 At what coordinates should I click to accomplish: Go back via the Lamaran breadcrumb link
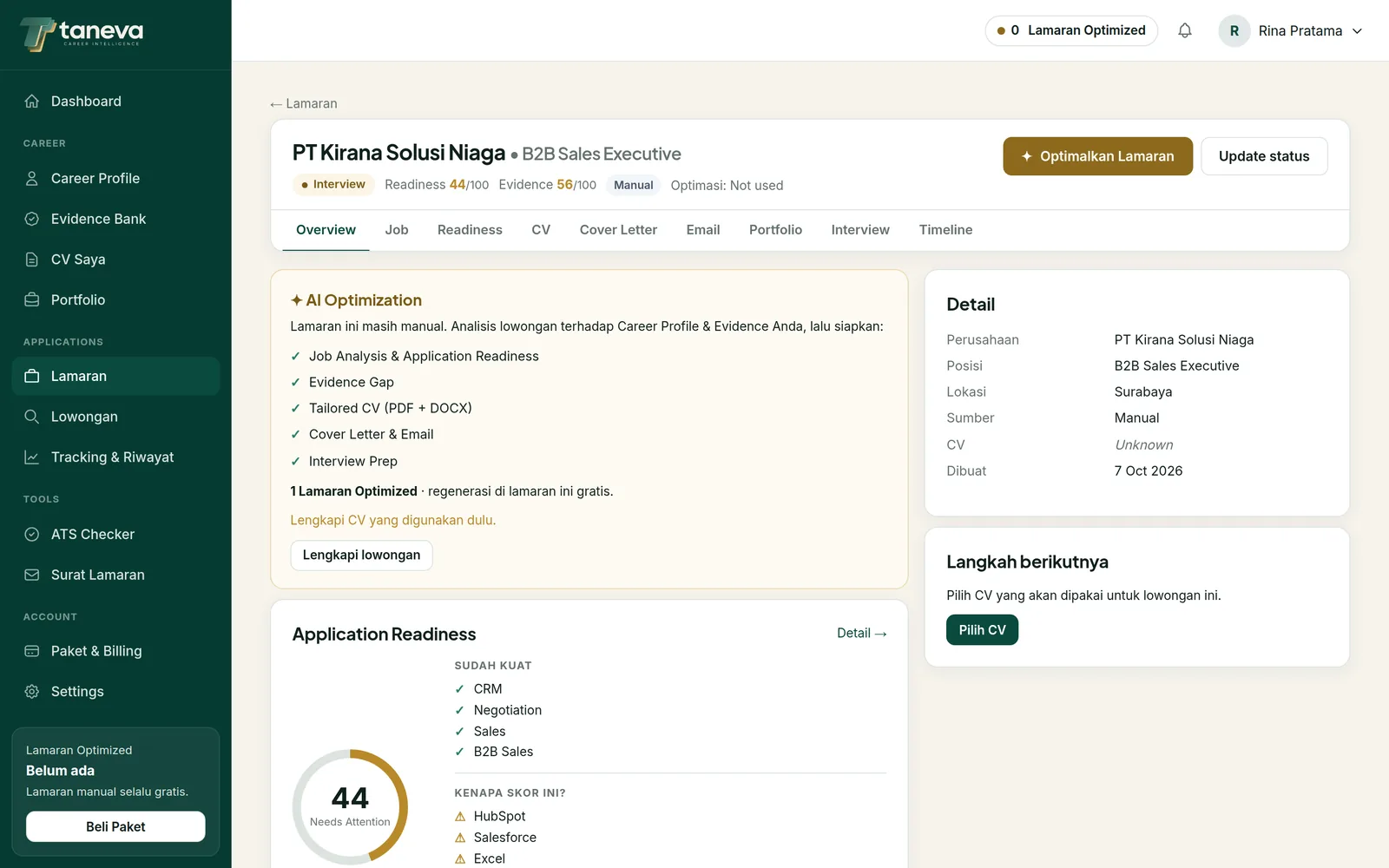304,103
